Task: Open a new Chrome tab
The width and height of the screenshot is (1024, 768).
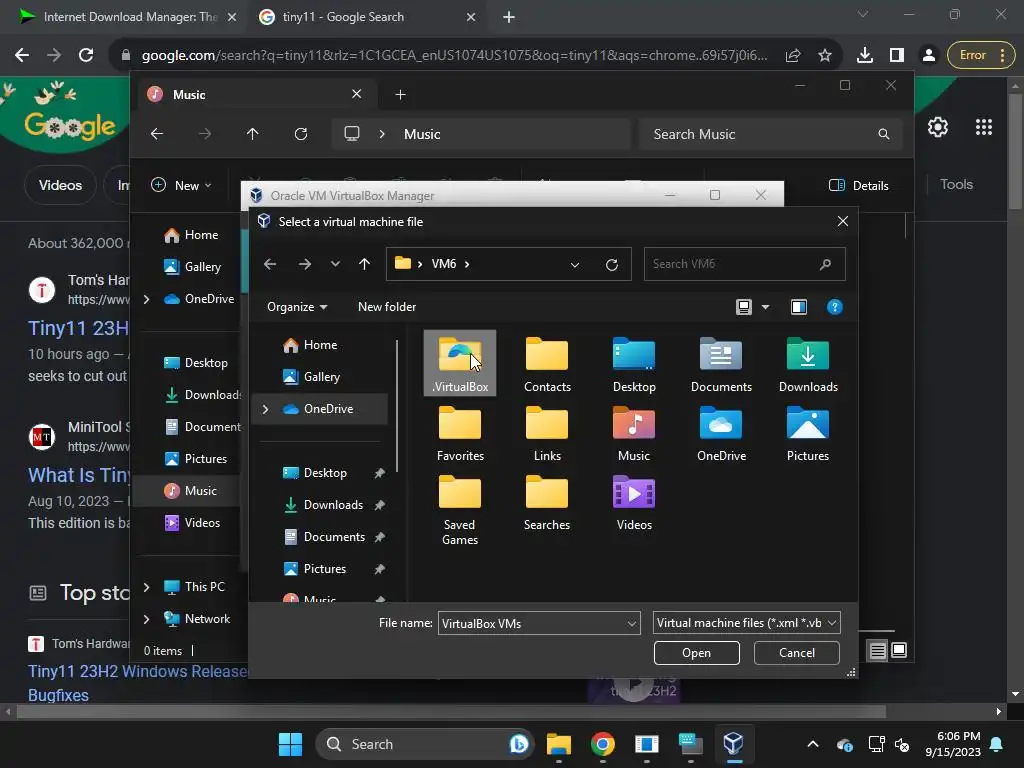Action: click(509, 17)
